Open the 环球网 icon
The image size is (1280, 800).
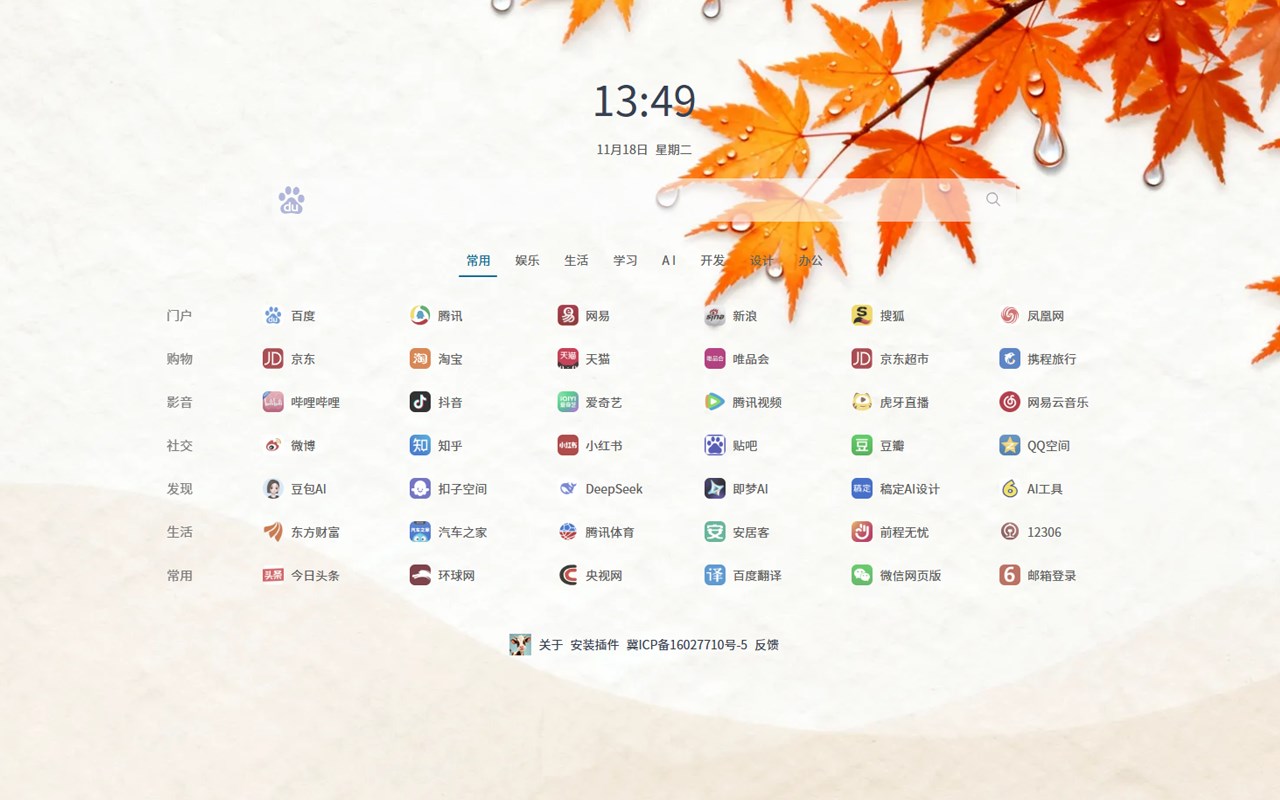click(420, 575)
